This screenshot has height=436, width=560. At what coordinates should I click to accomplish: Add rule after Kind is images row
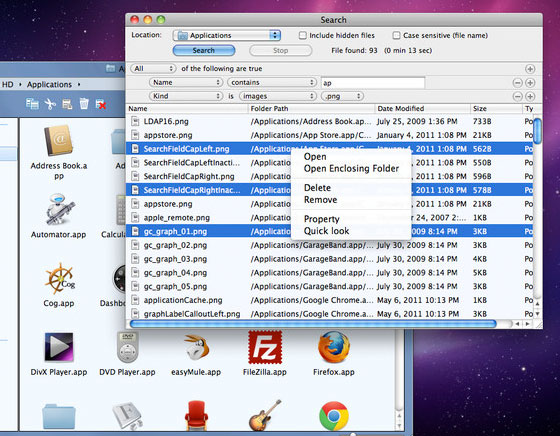[530, 96]
